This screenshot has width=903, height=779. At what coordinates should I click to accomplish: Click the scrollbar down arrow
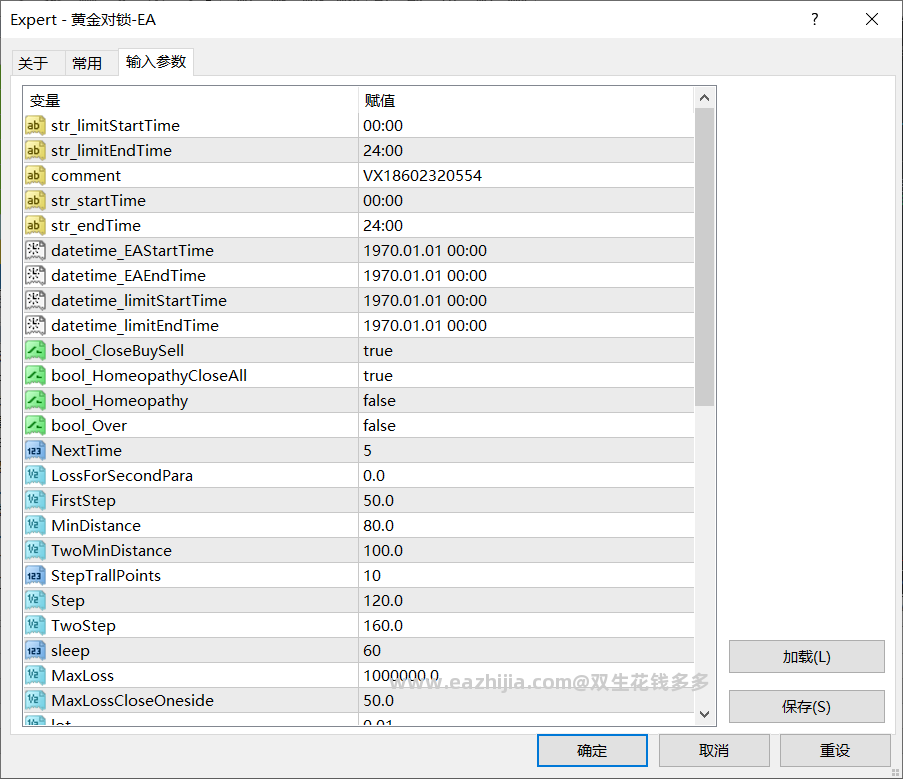(x=704, y=714)
